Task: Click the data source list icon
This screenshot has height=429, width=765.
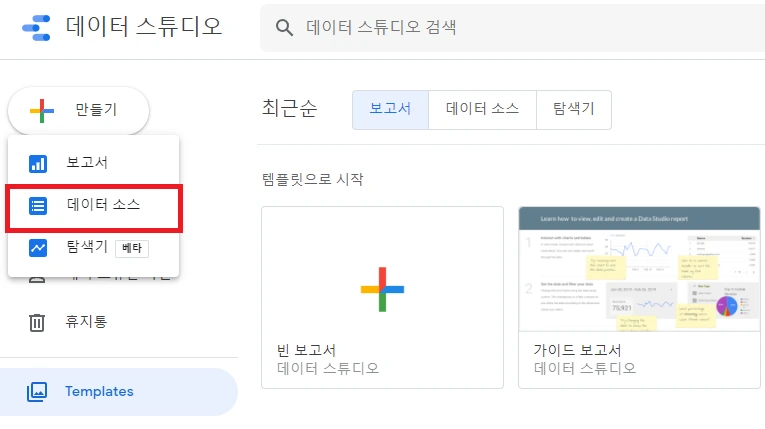Action: (38, 206)
